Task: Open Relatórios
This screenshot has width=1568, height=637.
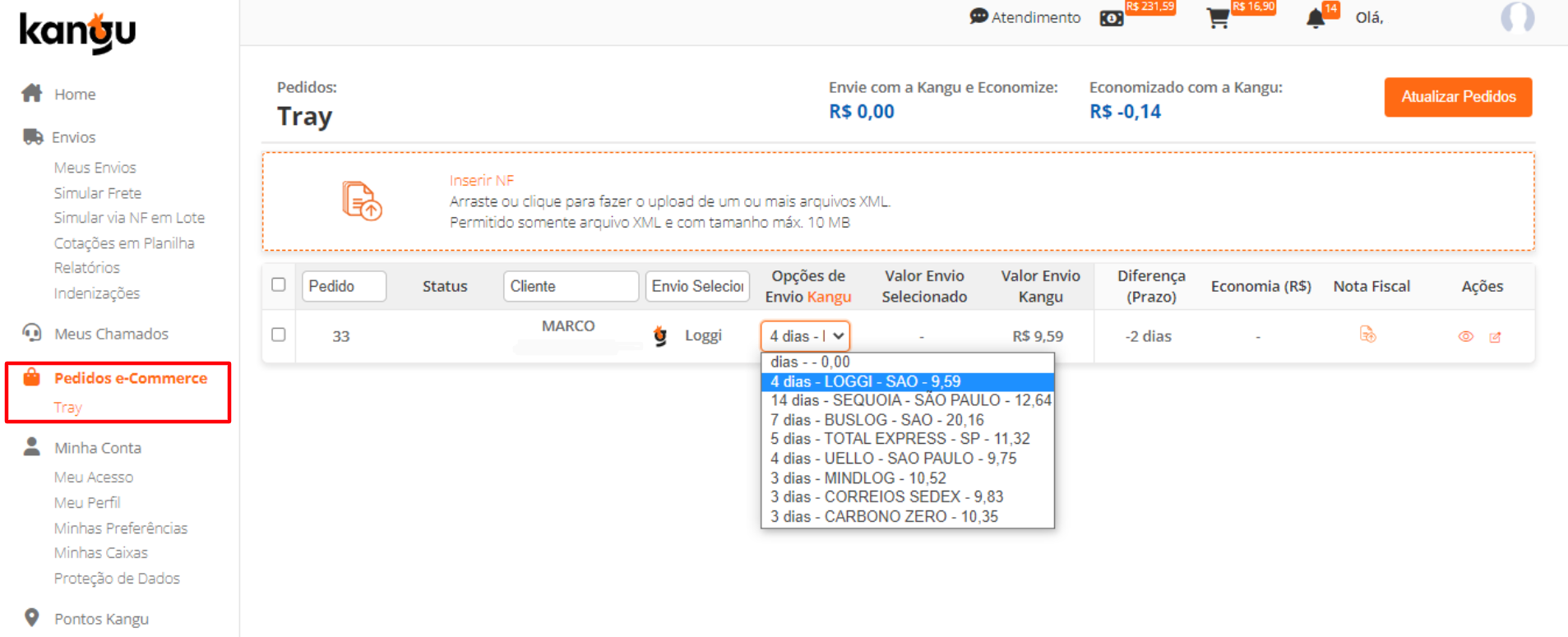Action: coord(87,268)
